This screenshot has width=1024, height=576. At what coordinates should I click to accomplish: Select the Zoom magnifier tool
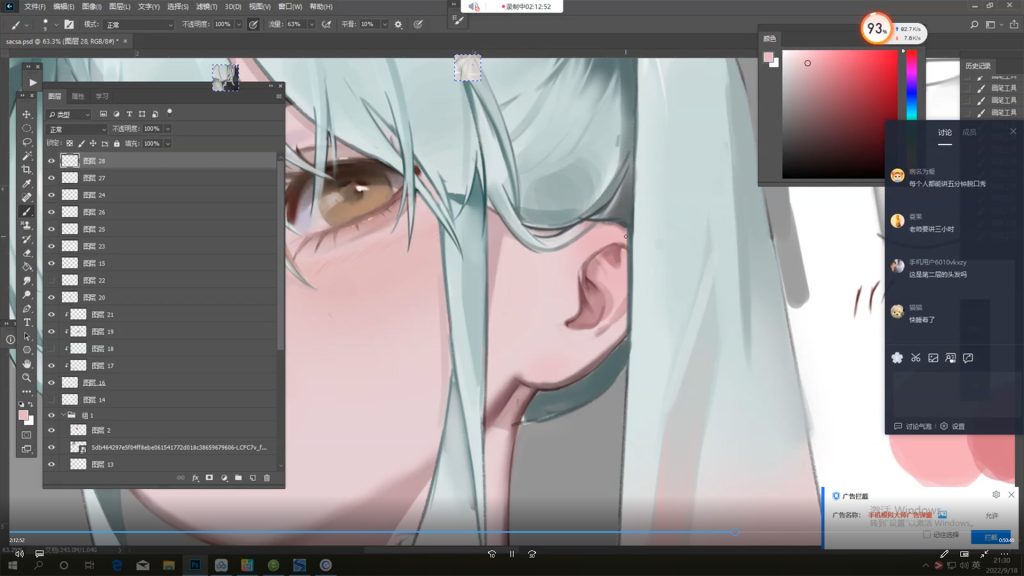click(x=27, y=377)
